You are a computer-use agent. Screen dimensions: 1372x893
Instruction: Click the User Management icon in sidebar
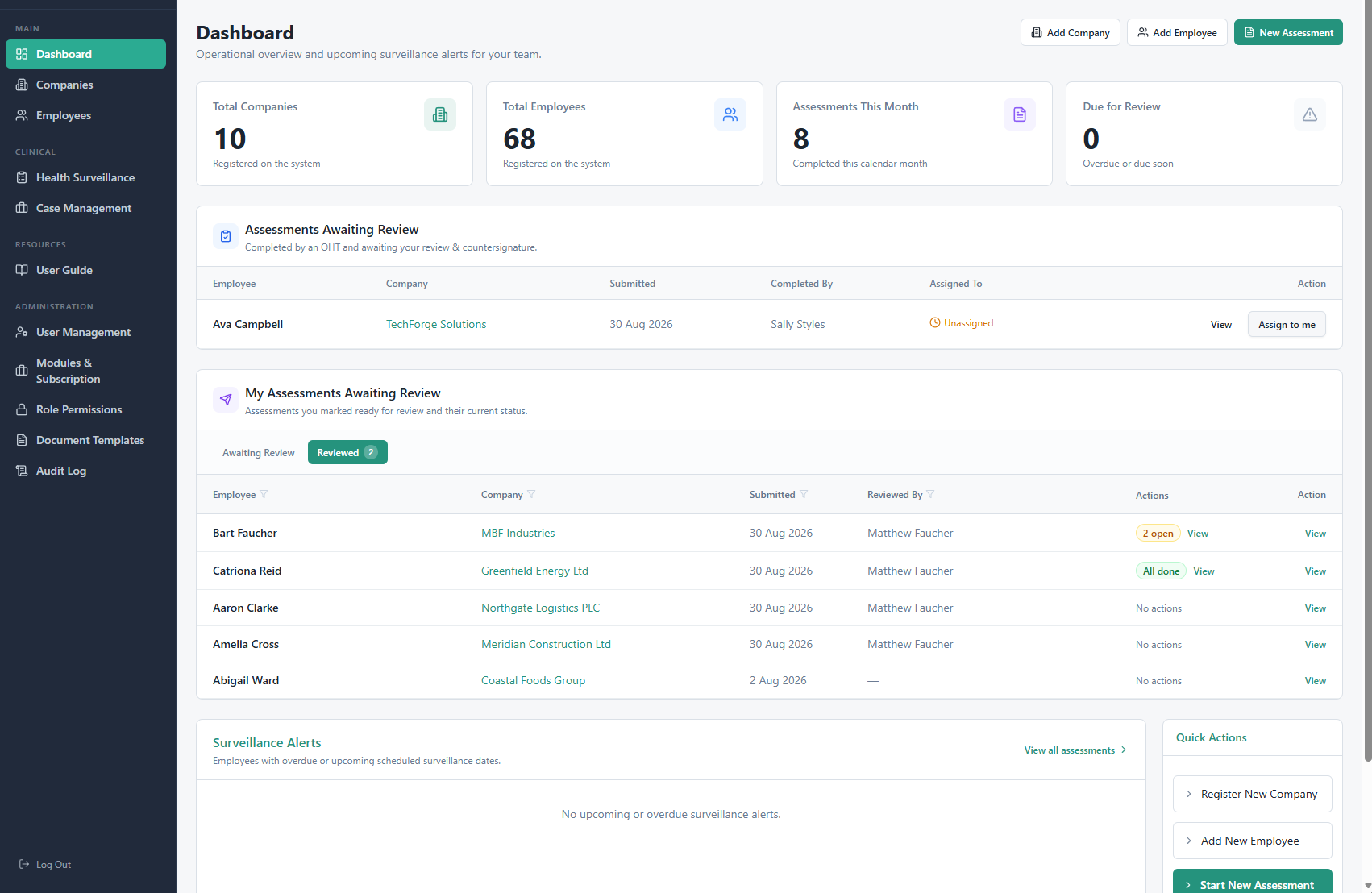[22, 332]
